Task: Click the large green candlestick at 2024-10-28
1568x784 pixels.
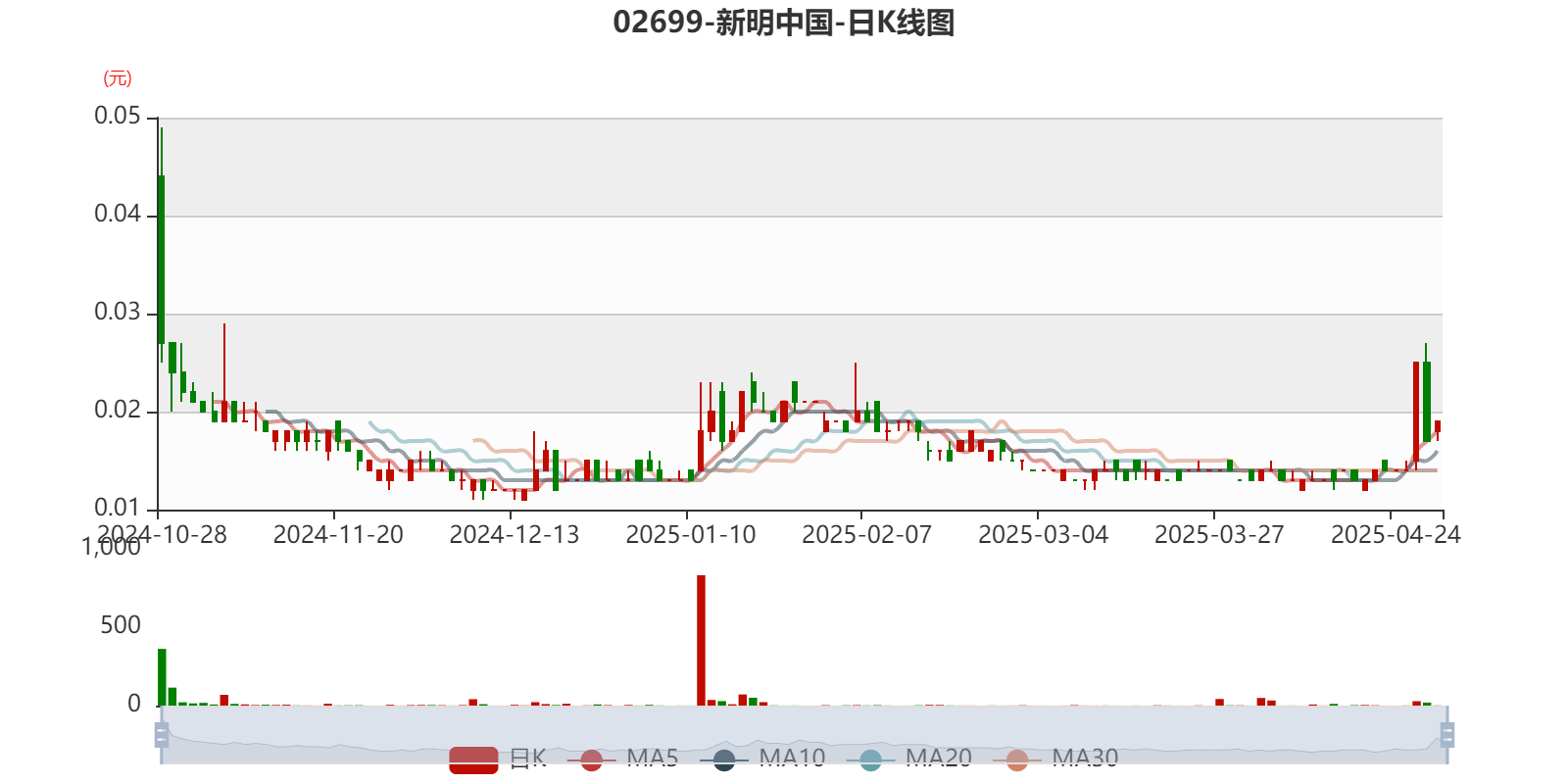Action: click(162, 260)
